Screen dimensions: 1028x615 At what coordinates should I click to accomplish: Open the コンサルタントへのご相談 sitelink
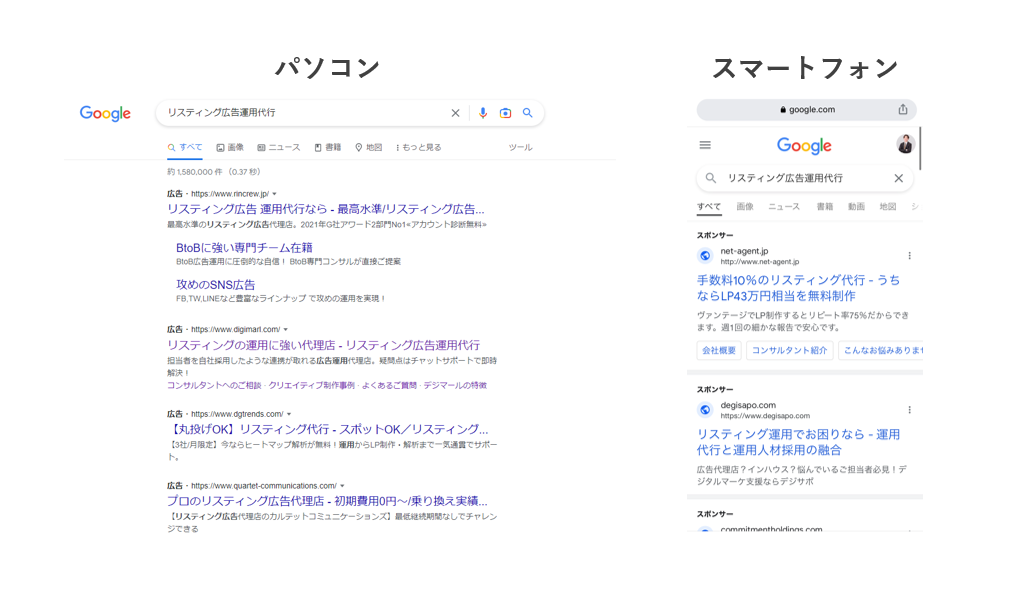point(214,386)
